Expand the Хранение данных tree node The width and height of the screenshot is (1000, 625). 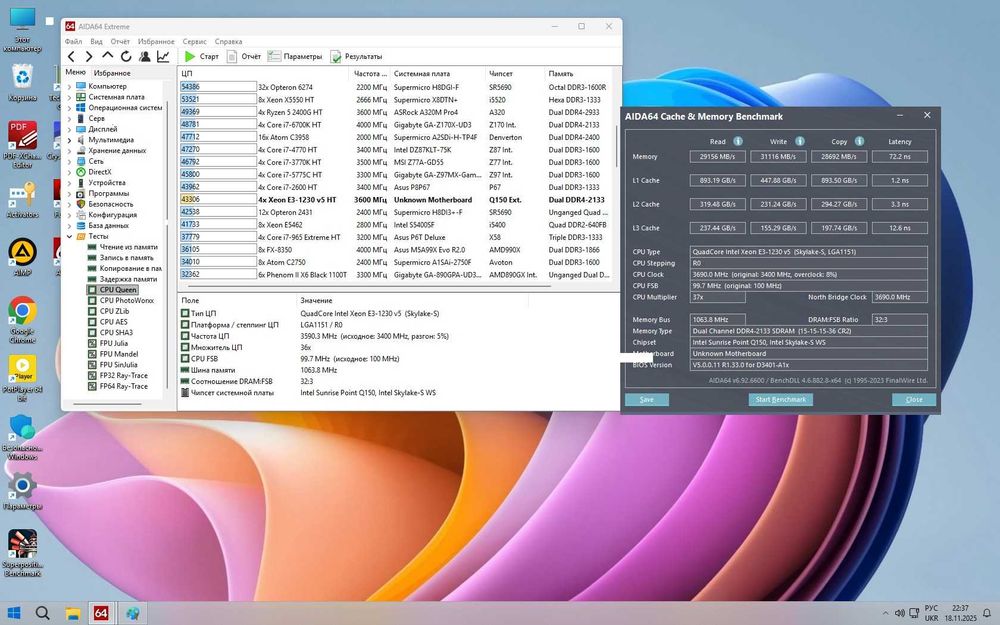(x=69, y=151)
